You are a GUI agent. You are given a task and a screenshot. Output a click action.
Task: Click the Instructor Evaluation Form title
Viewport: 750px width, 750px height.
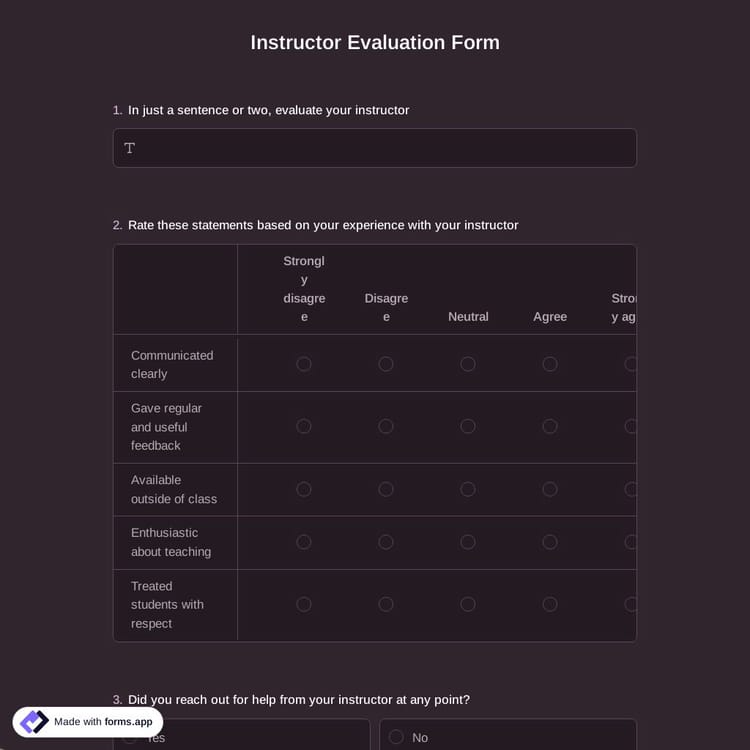click(375, 42)
